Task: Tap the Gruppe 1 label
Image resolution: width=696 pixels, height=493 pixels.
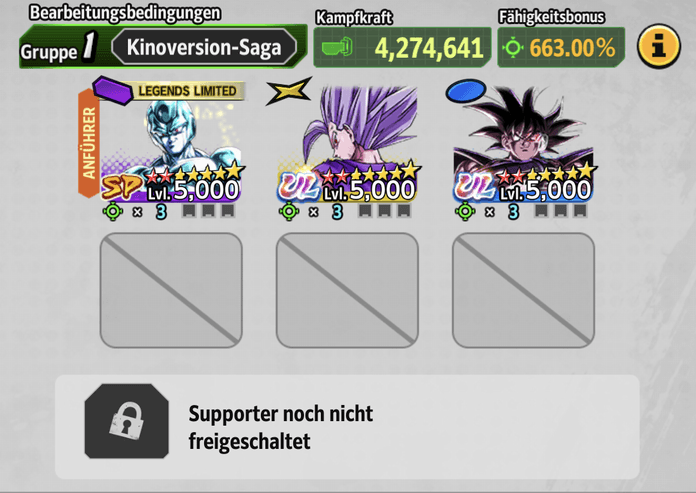Action: coord(59,47)
